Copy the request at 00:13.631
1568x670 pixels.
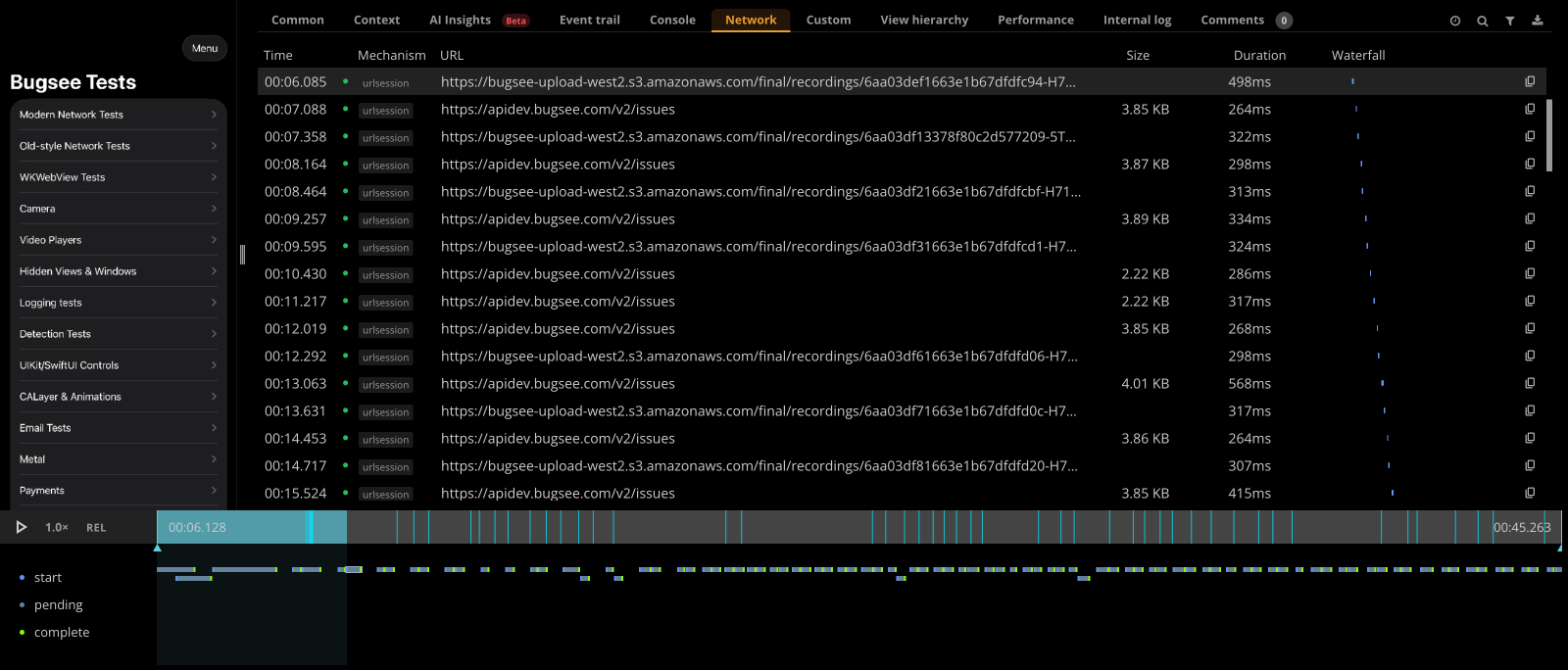coord(1530,411)
